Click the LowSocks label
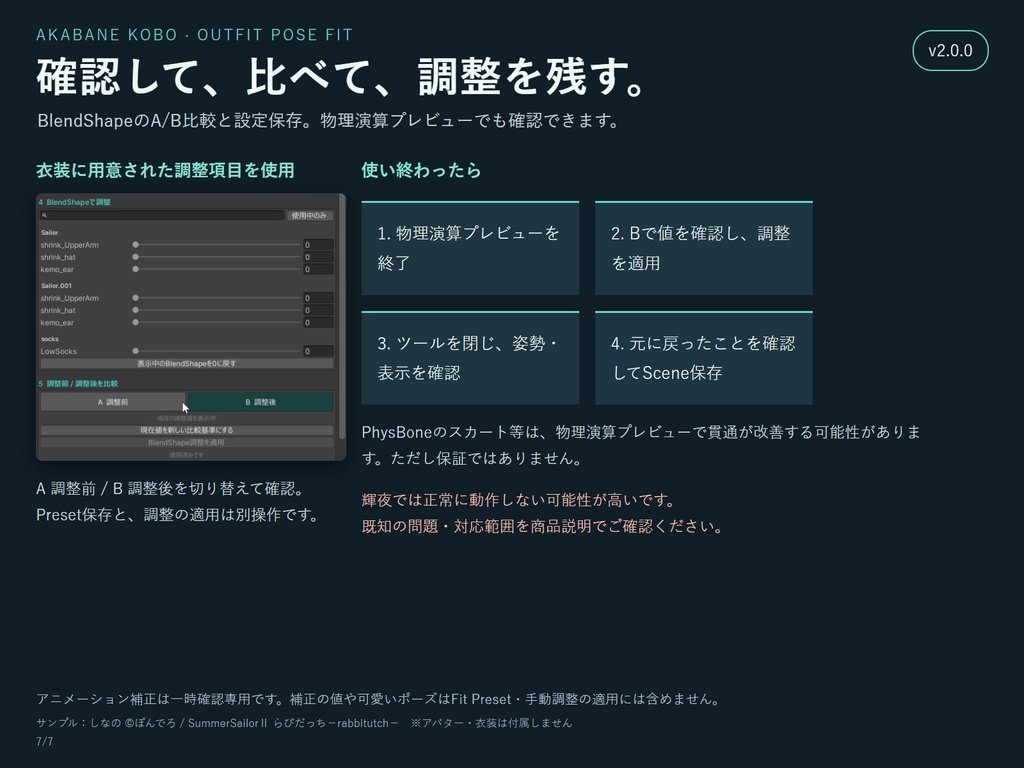Screen dimensions: 1024x768 point(59,351)
